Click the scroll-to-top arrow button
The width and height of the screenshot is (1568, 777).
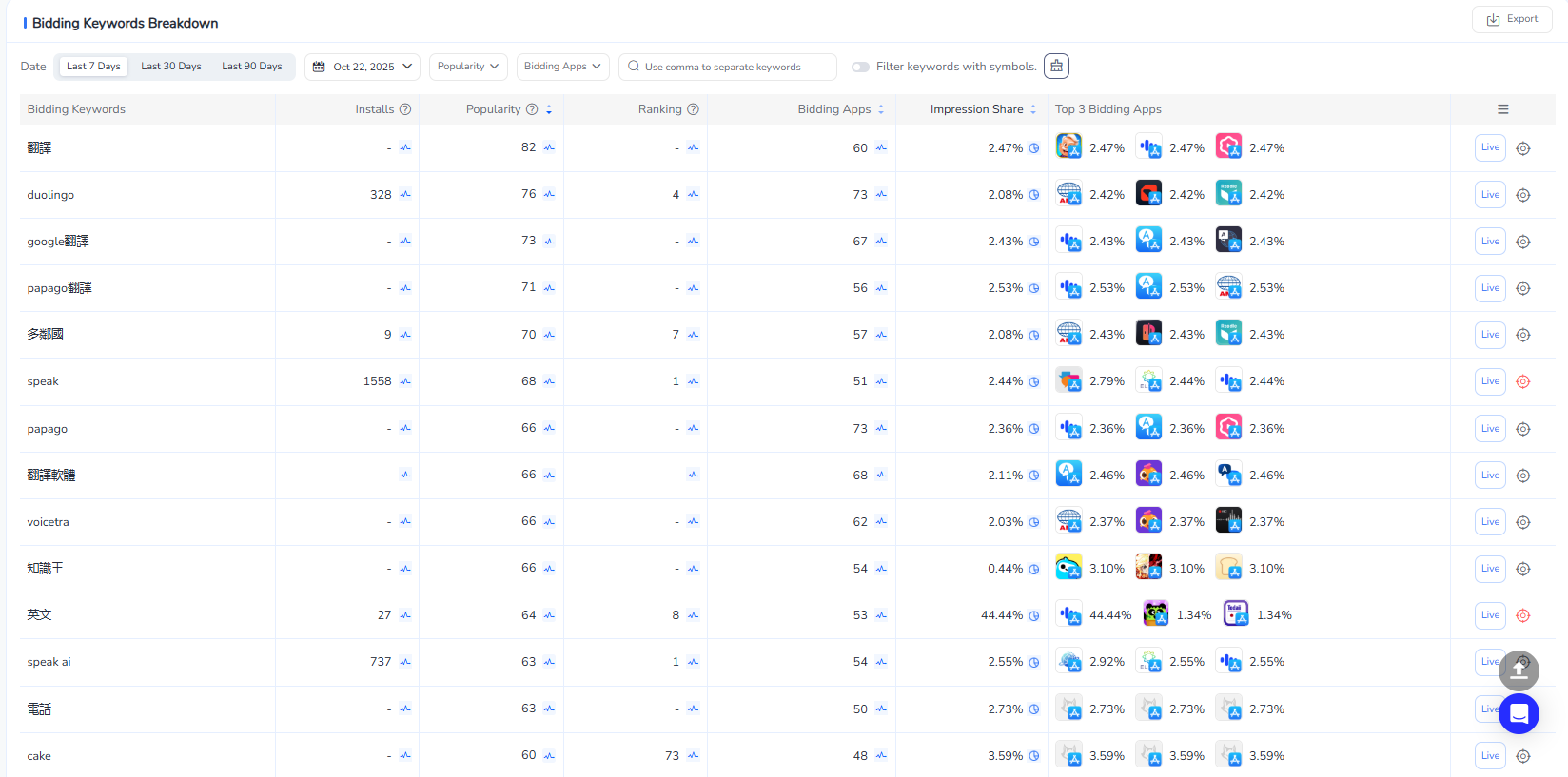pos(1519,670)
